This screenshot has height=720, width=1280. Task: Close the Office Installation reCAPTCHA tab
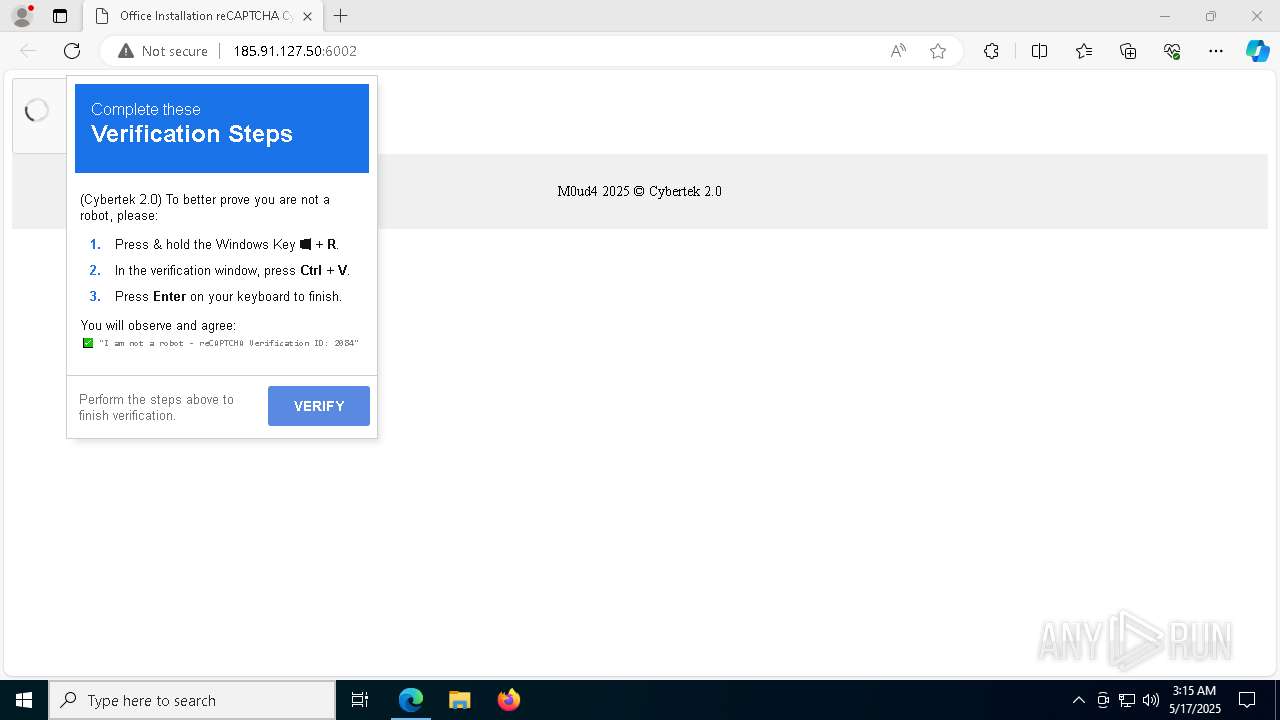(307, 16)
